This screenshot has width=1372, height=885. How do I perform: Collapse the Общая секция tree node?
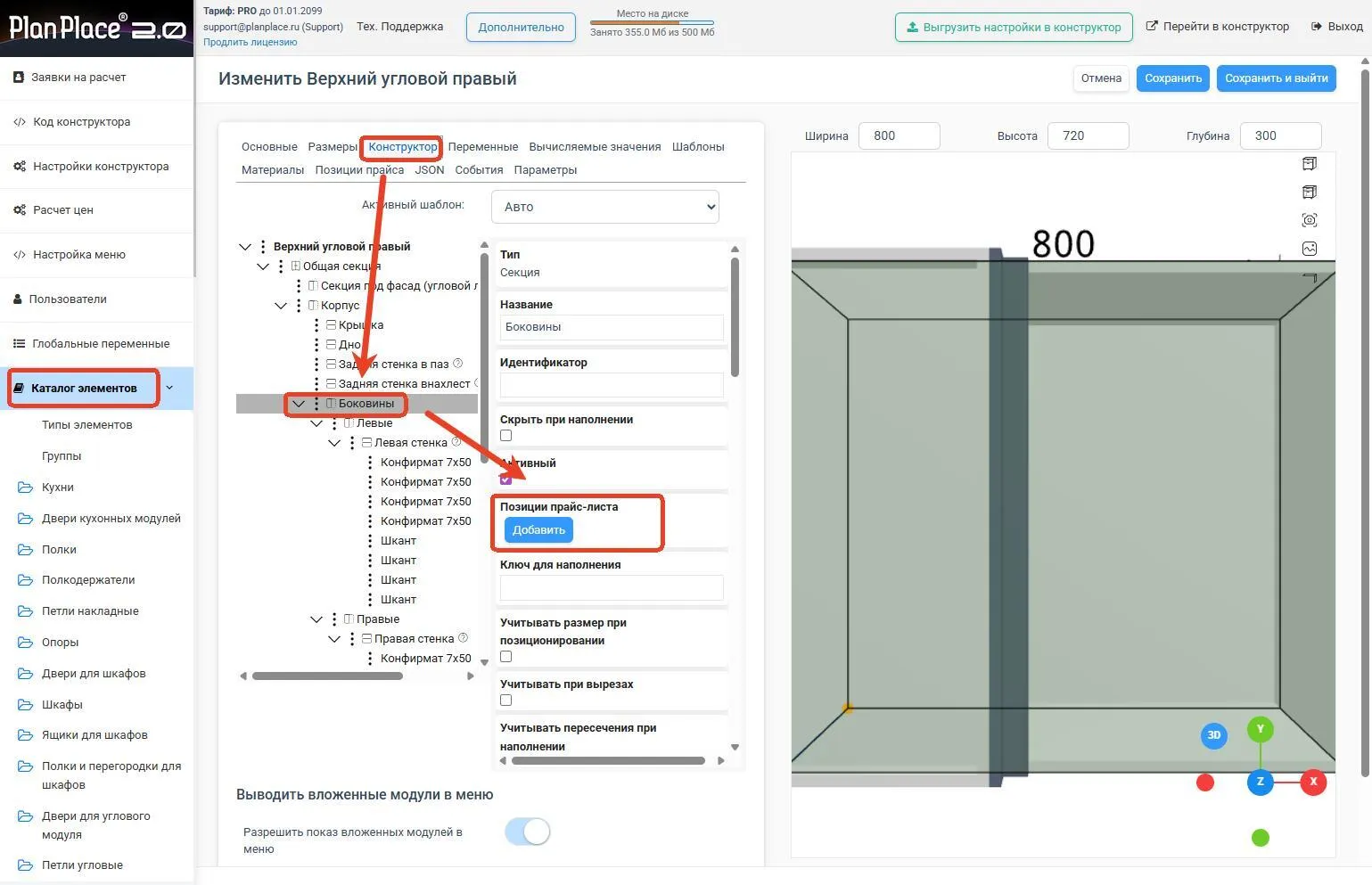coord(263,266)
